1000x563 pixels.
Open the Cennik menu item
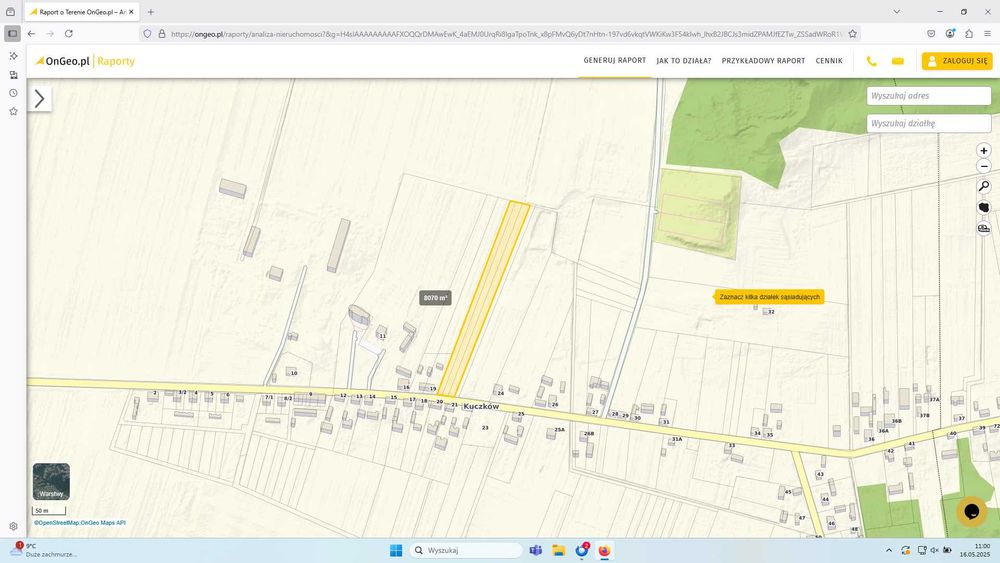pos(828,61)
